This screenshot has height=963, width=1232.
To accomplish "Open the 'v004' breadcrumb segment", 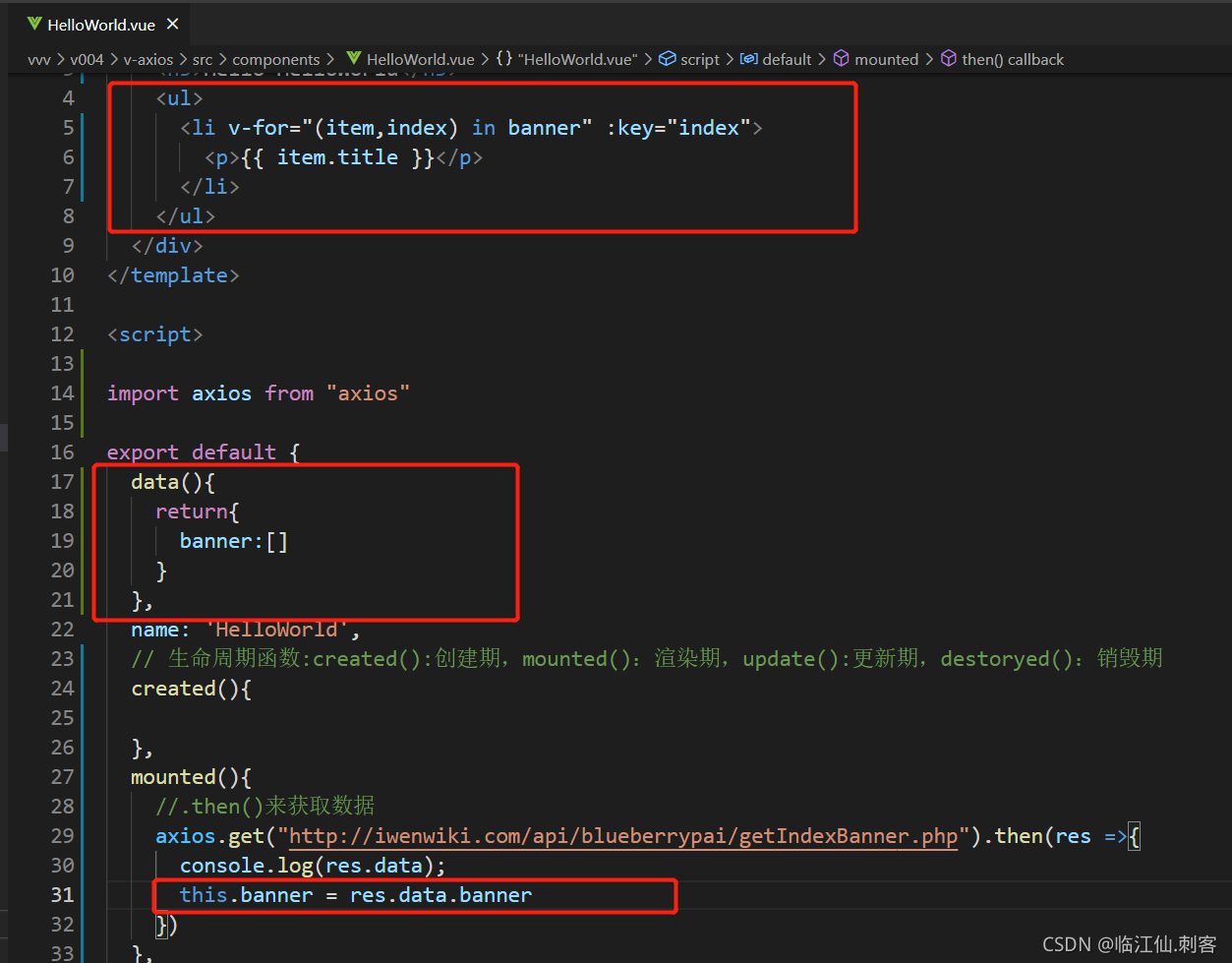I will 87,59.
